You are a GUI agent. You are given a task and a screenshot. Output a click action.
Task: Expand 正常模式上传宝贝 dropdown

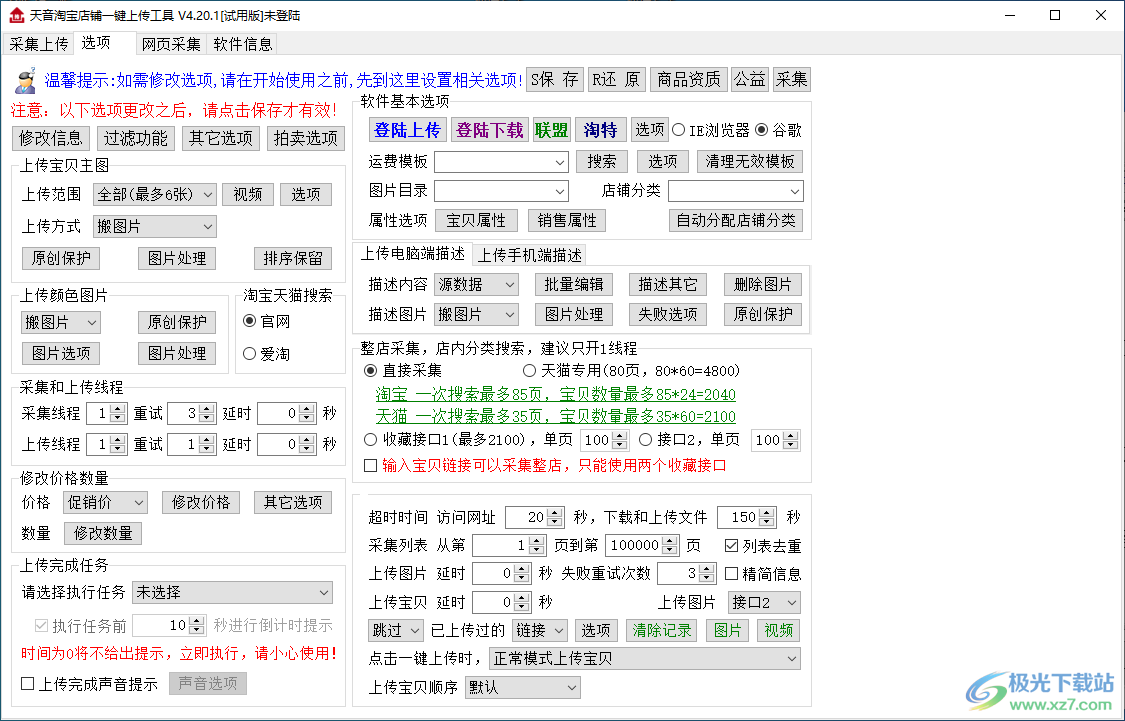tap(644, 659)
